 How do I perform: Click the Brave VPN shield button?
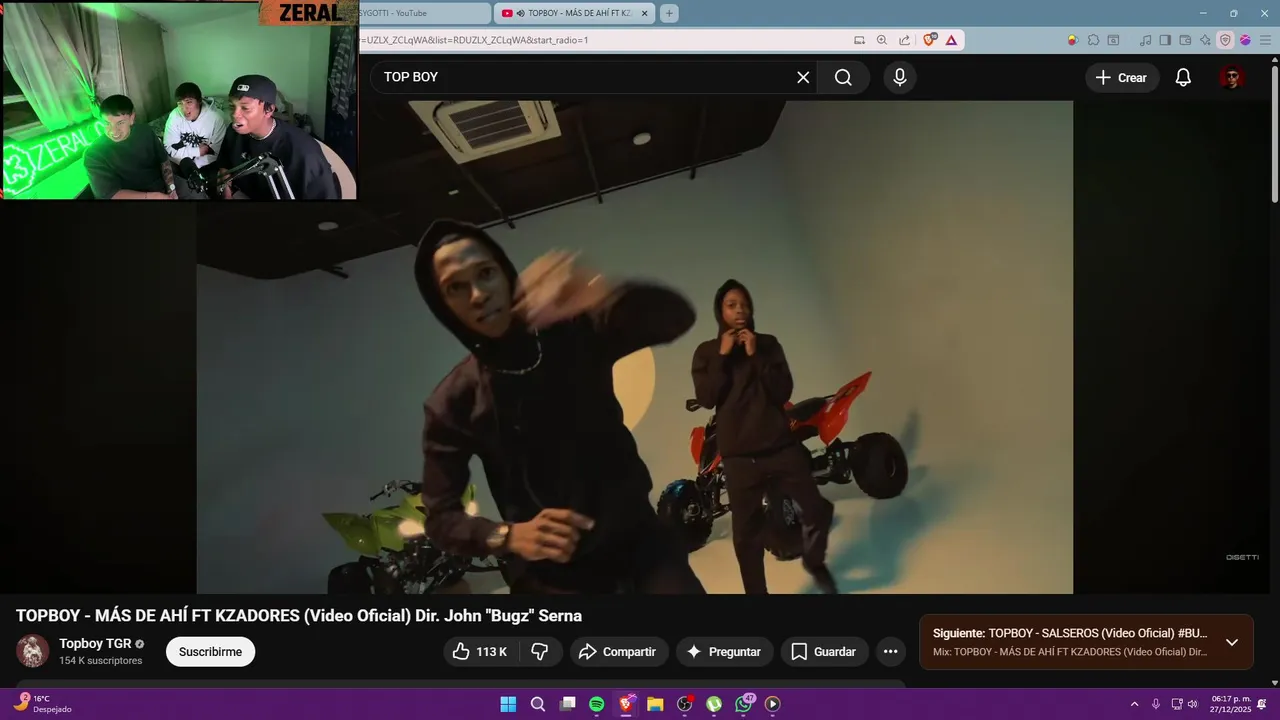(1225, 40)
